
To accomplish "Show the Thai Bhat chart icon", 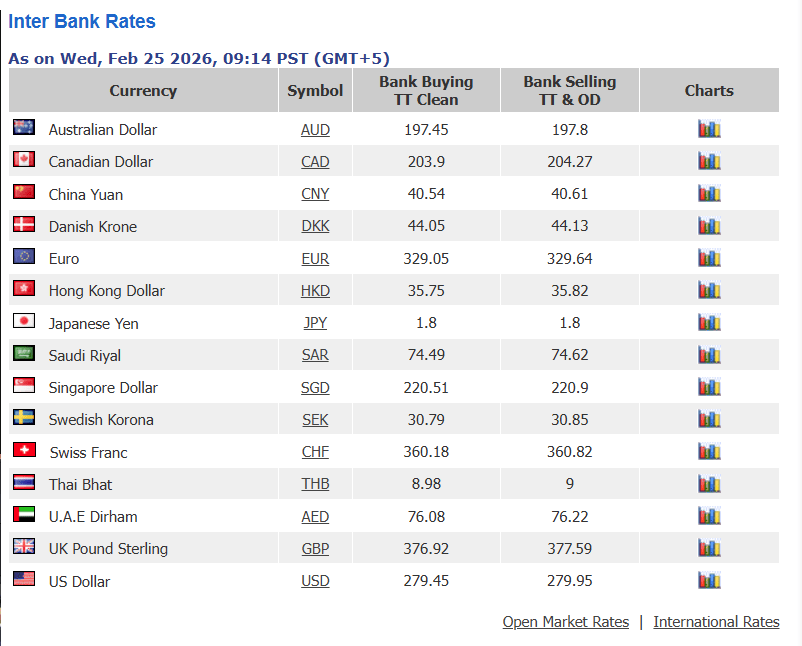I will pyautogui.click(x=709, y=483).
